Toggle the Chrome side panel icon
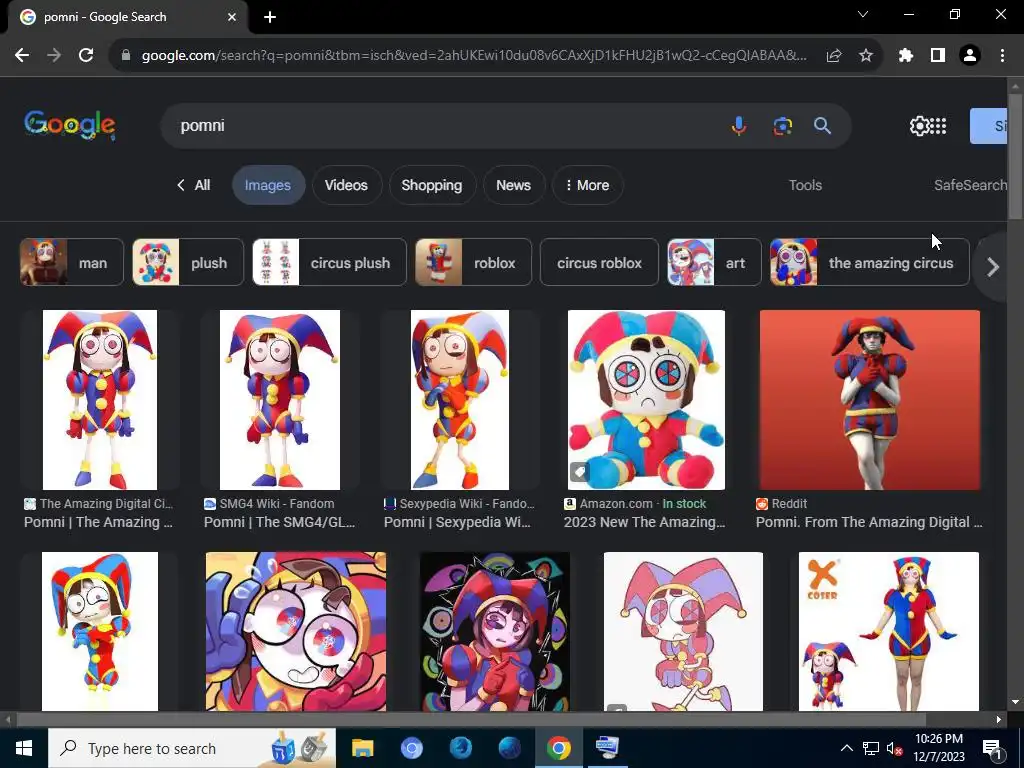This screenshot has width=1024, height=768. pyautogui.click(x=938, y=56)
